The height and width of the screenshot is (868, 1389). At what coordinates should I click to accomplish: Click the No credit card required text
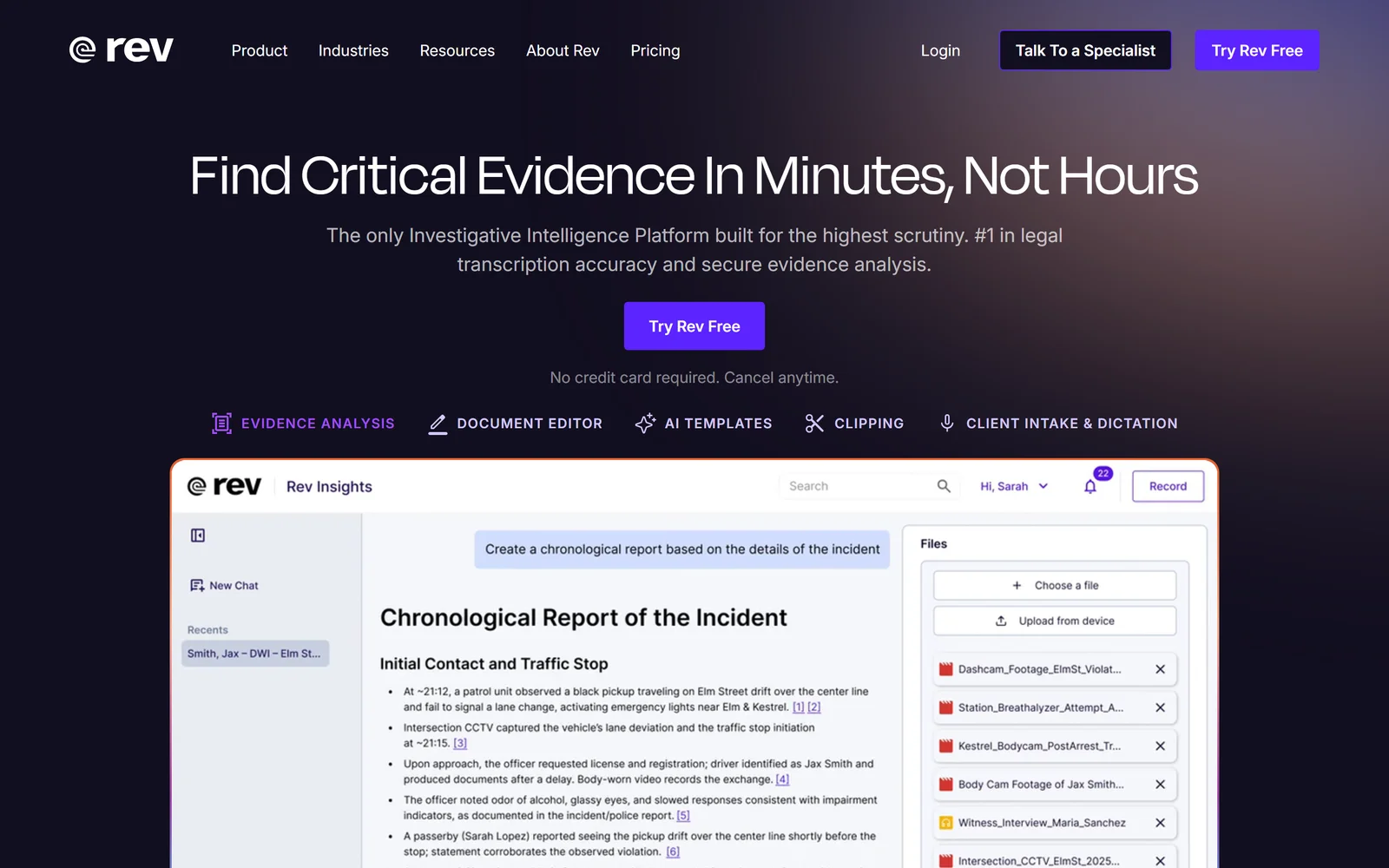tap(694, 378)
